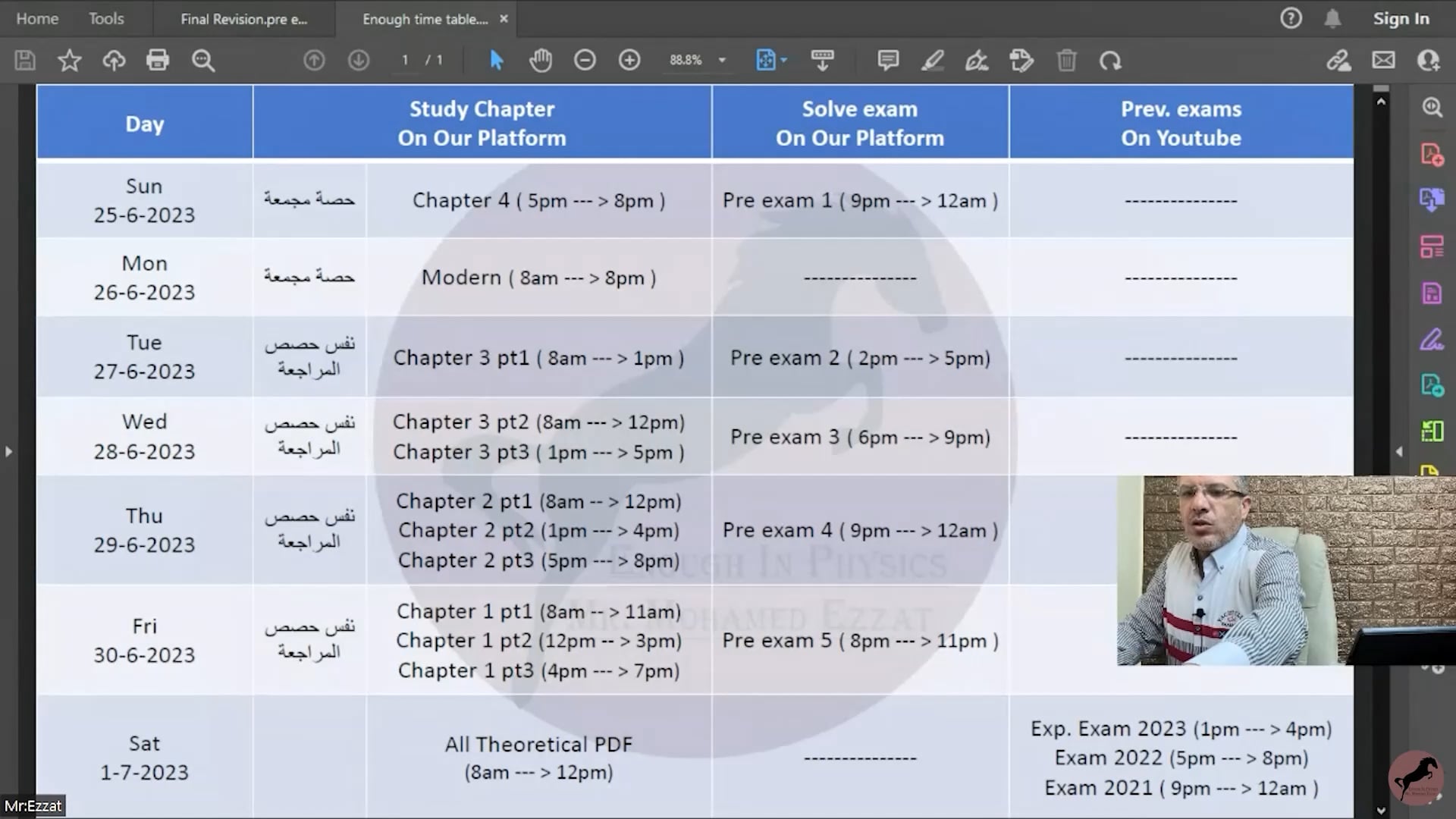This screenshot has width=1456, height=819.
Task: Zoom in with the plus icon
Action: [629, 60]
